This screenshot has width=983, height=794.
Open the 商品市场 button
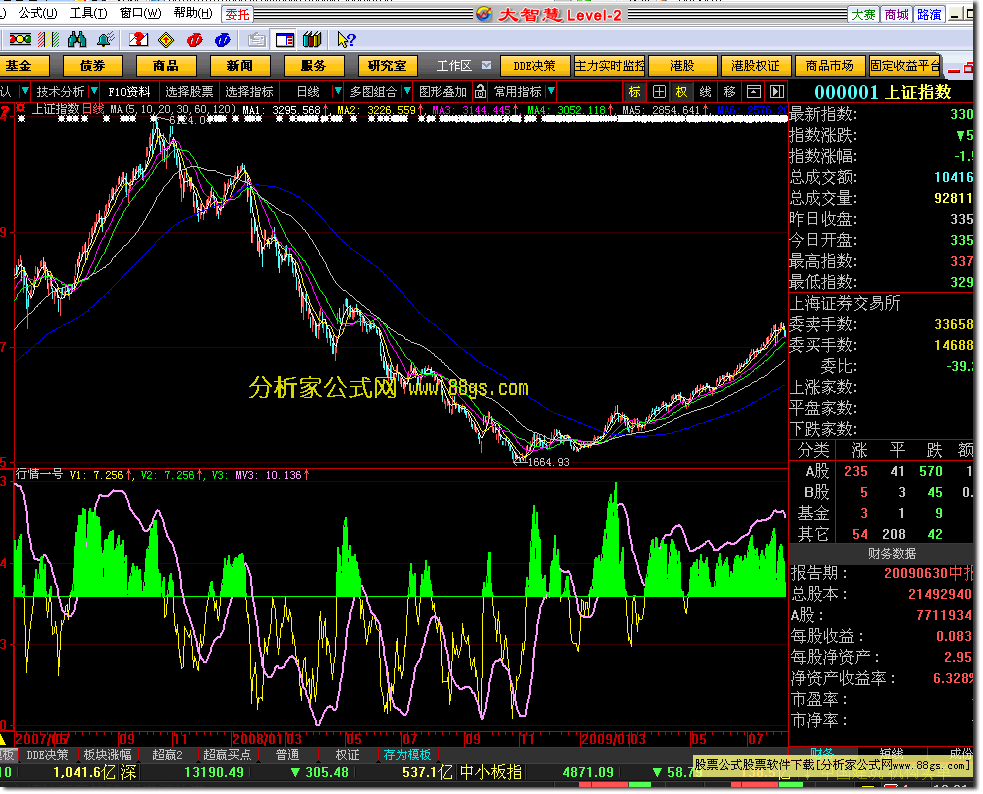pyautogui.click(x=829, y=66)
